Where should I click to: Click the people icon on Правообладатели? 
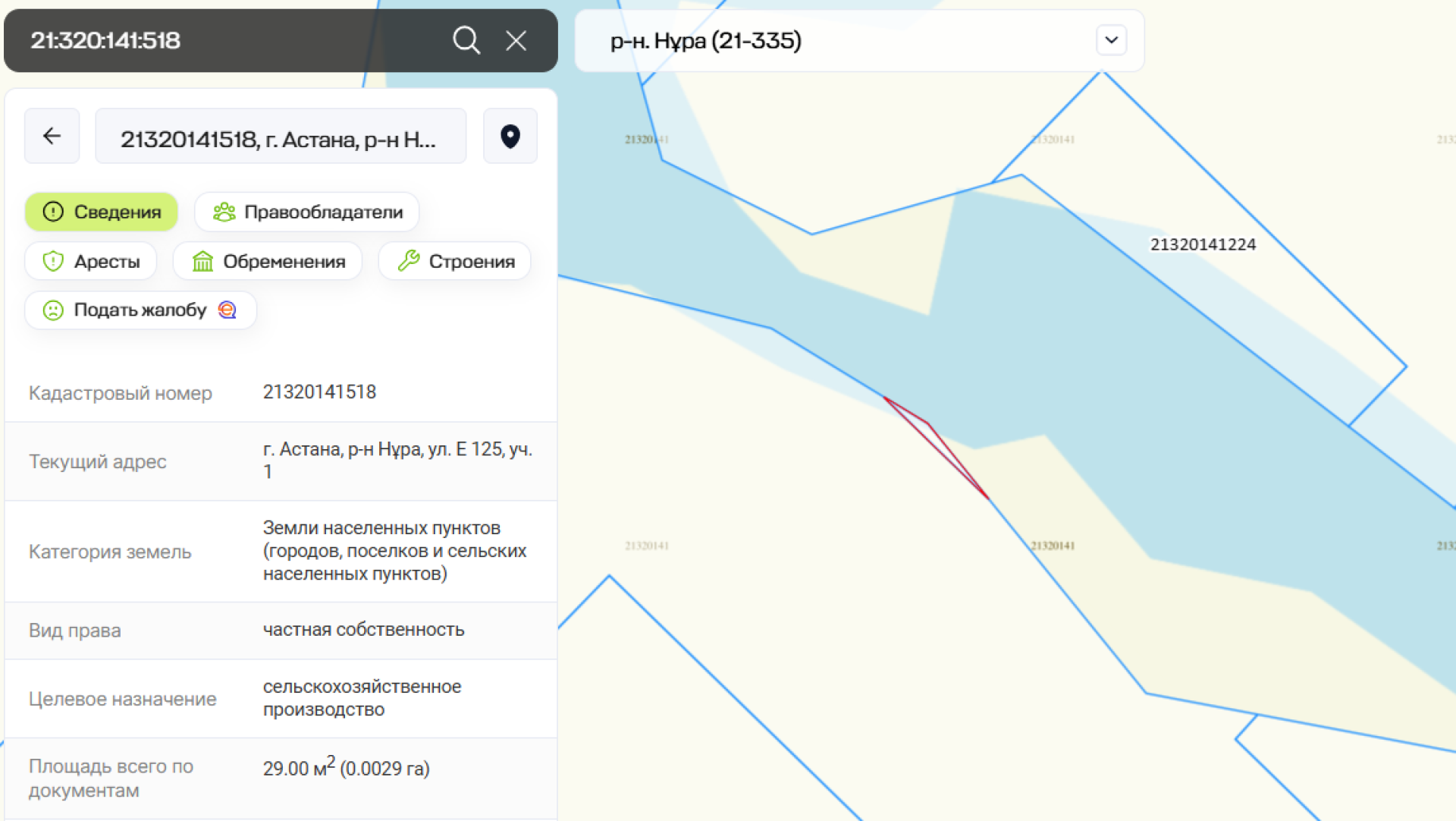click(x=224, y=212)
